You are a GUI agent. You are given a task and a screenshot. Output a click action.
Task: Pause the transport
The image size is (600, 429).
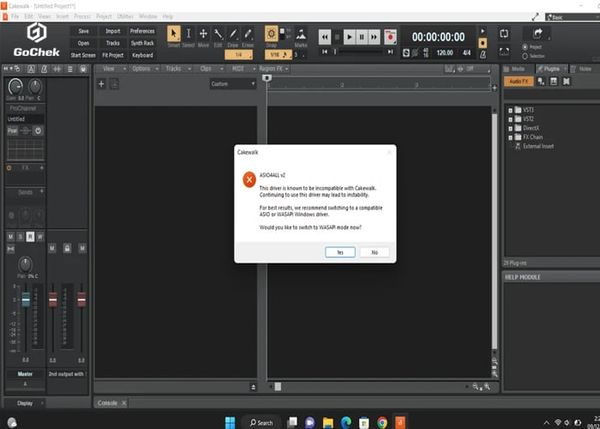362,37
